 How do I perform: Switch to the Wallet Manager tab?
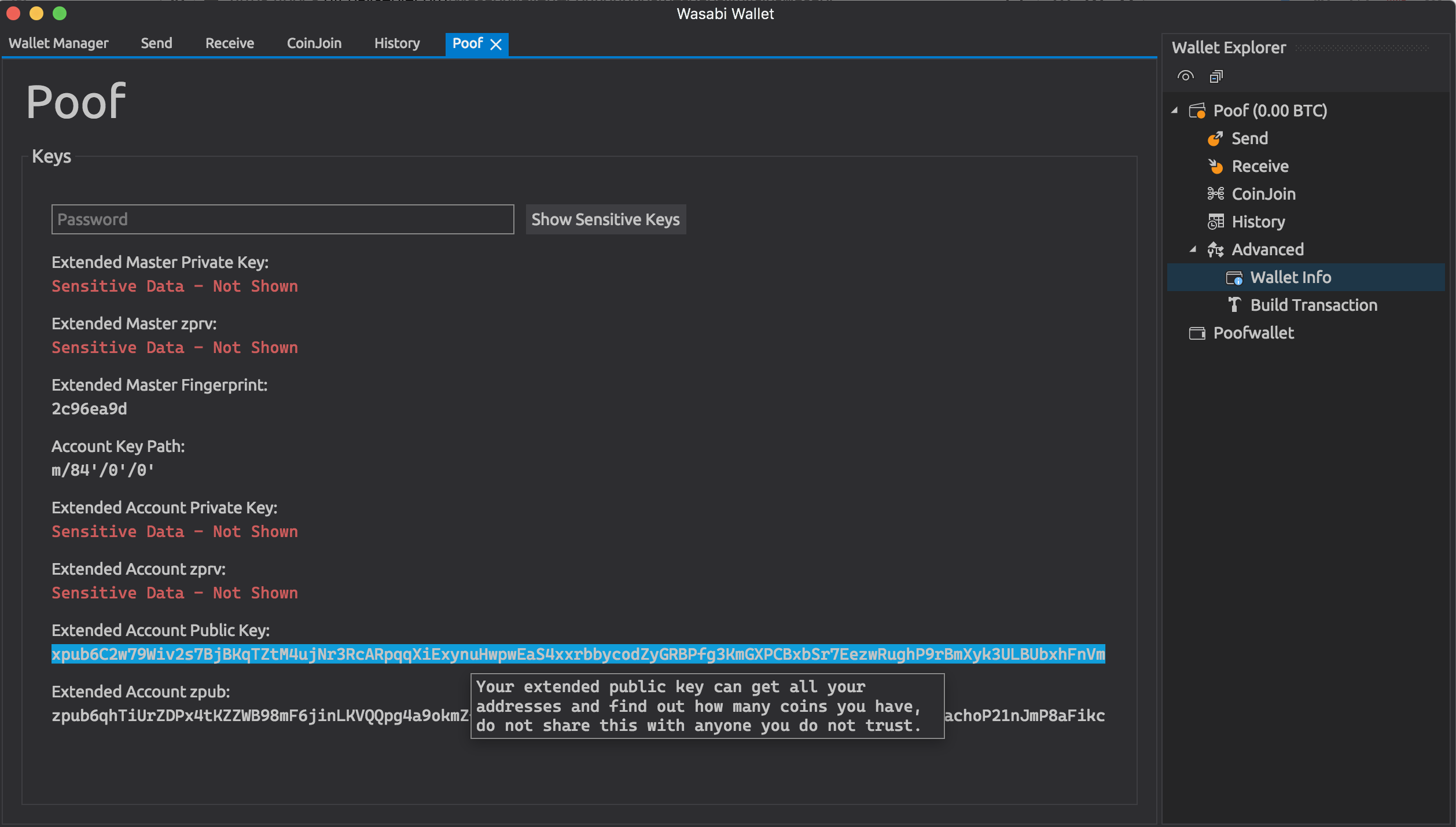[x=58, y=43]
